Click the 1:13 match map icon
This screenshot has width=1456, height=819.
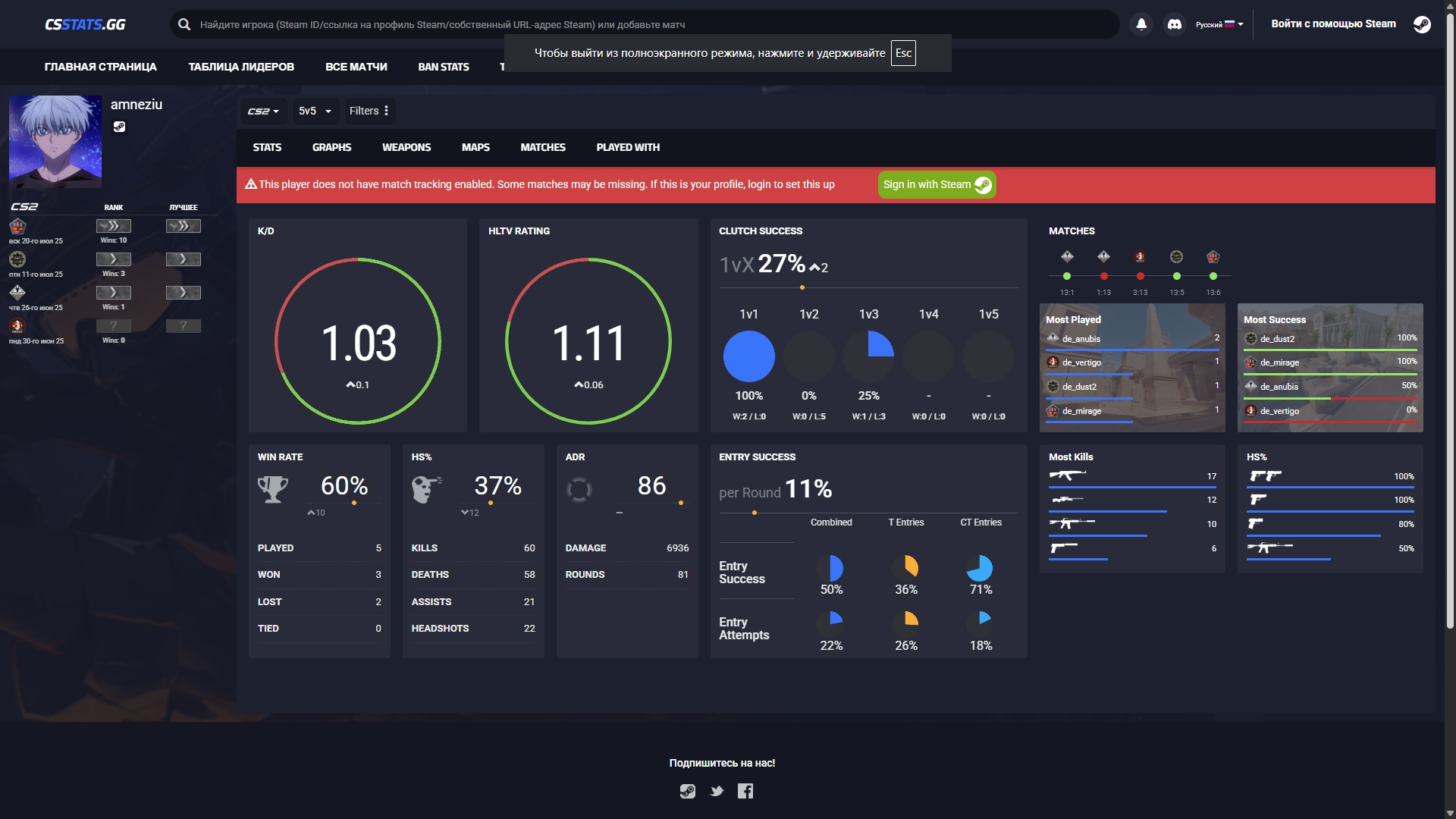click(1103, 256)
